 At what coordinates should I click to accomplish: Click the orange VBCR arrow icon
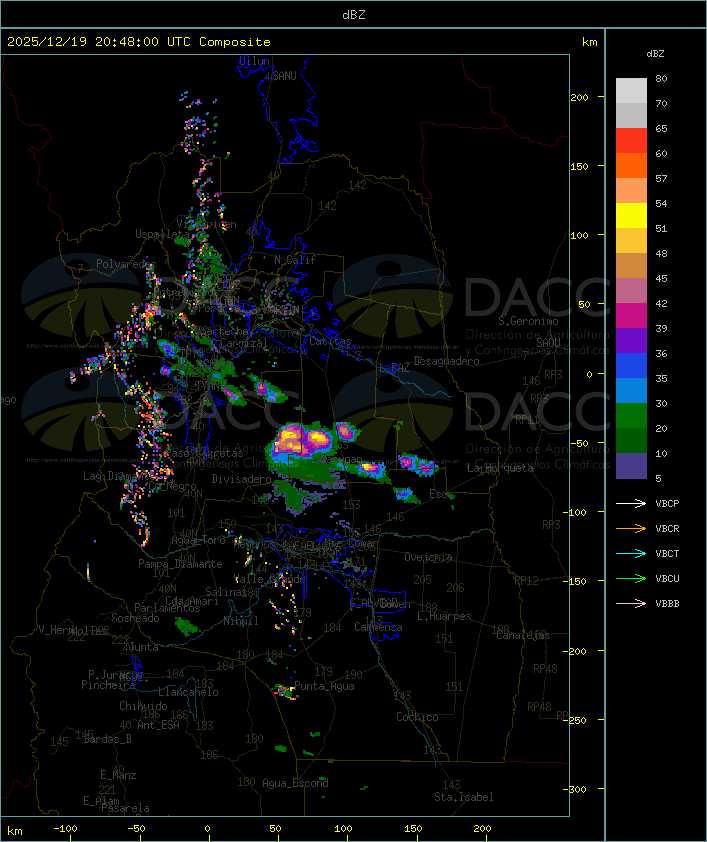(631, 528)
